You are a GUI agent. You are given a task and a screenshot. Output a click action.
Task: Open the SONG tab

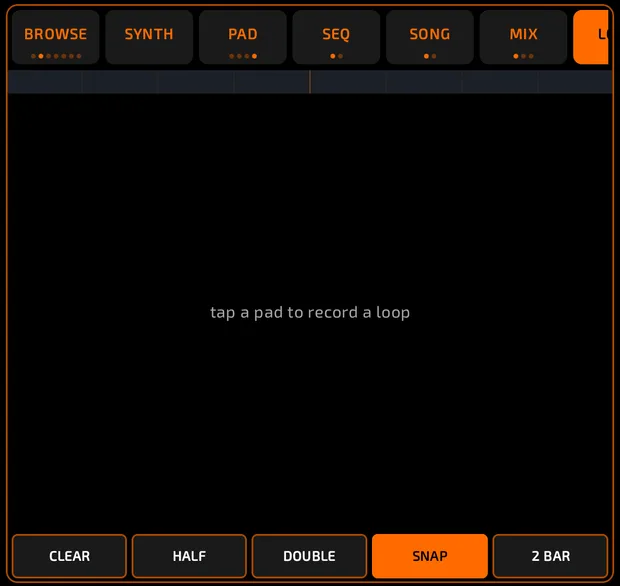coord(430,37)
